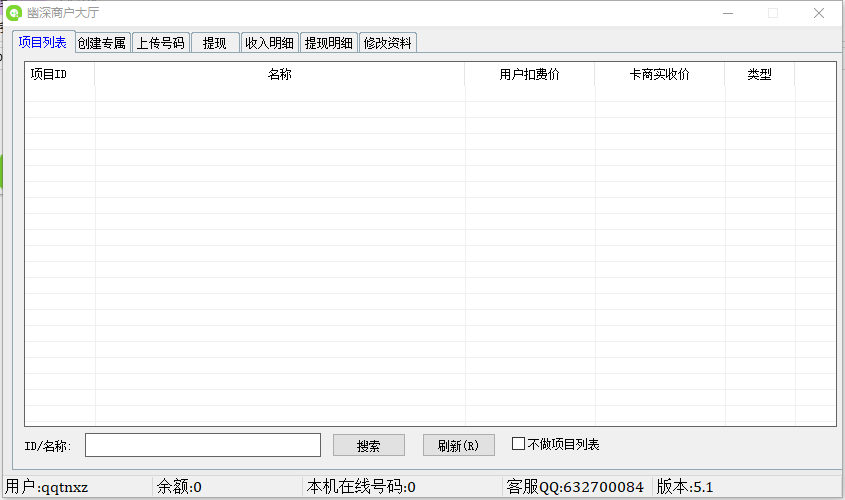Click the ID/名称: label

[48, 446]
